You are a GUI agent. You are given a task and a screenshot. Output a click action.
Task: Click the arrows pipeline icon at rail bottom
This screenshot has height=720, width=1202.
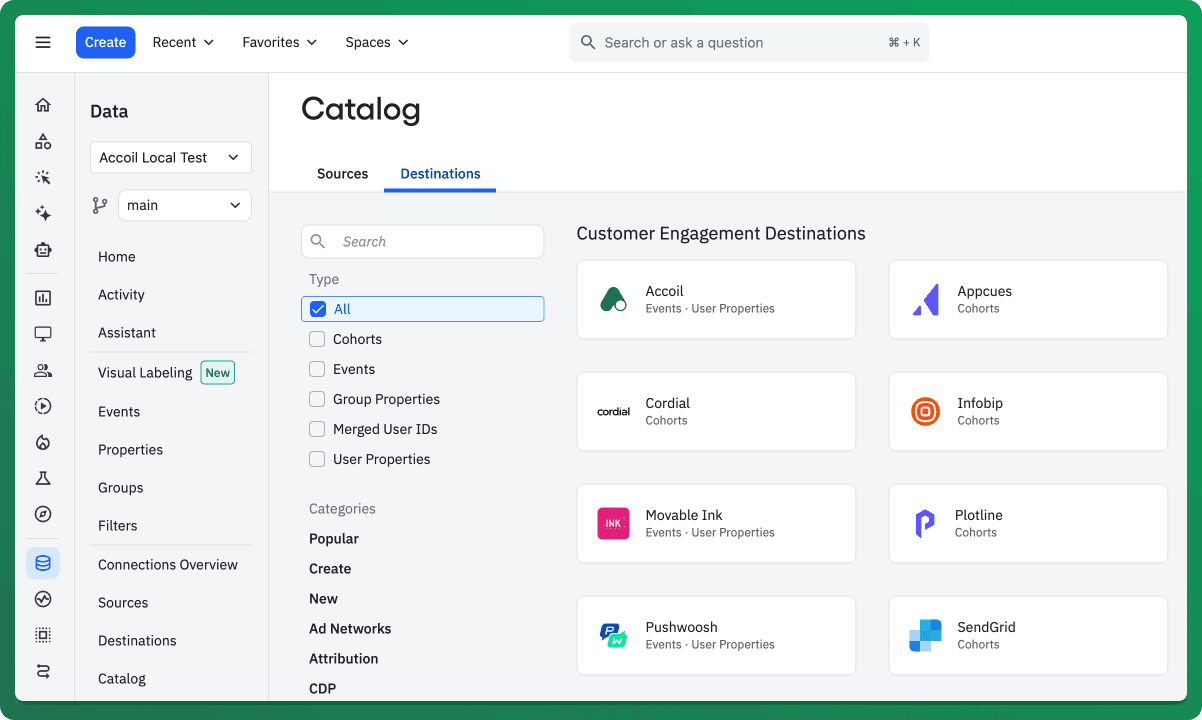[43, 671]
